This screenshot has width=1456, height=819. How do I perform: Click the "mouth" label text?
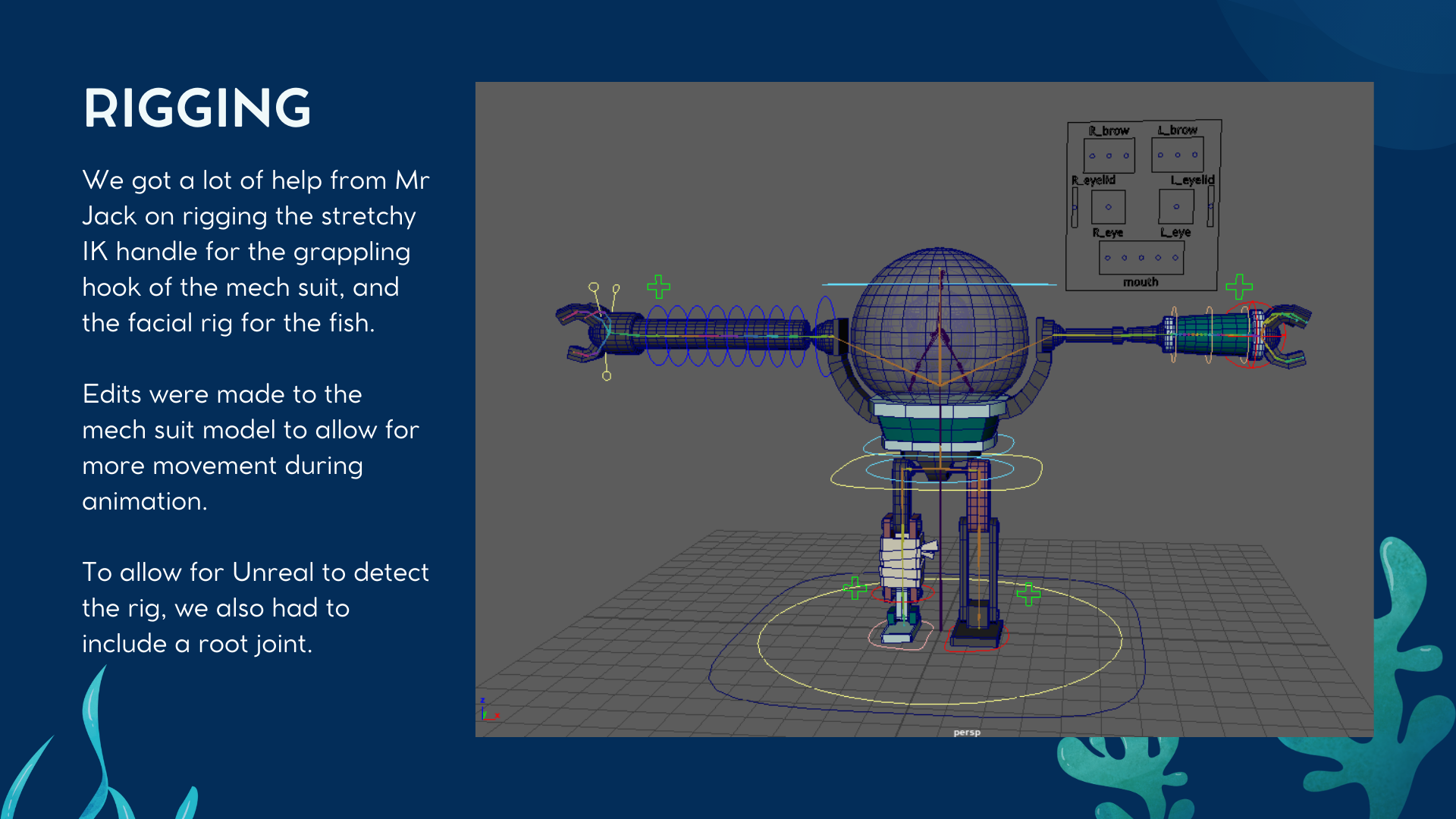pyautogui.click(x=1141, y=282)
